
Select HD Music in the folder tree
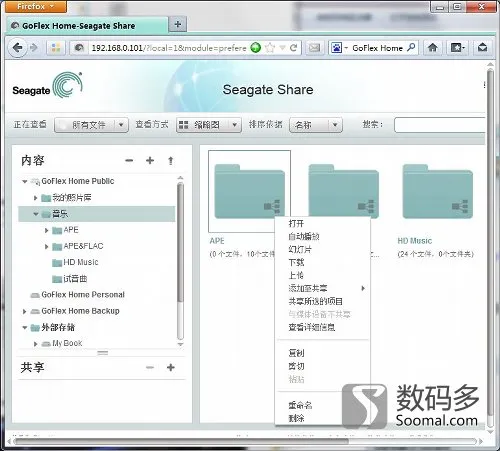(81, 262)
